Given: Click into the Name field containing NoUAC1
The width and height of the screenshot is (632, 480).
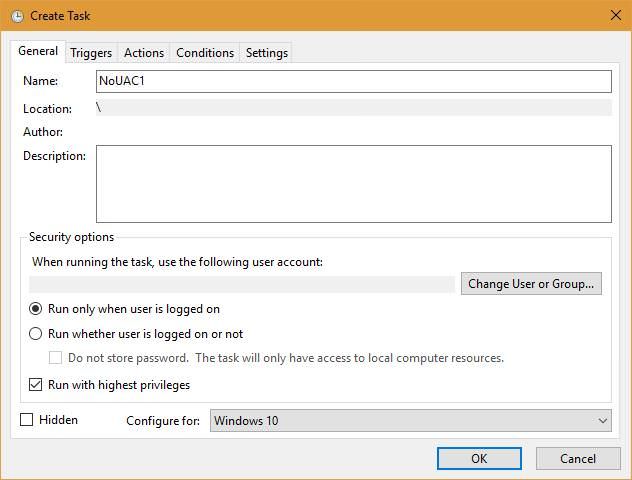Looking at the screenshot, I should pyautogui.click(x=353, y=81).
